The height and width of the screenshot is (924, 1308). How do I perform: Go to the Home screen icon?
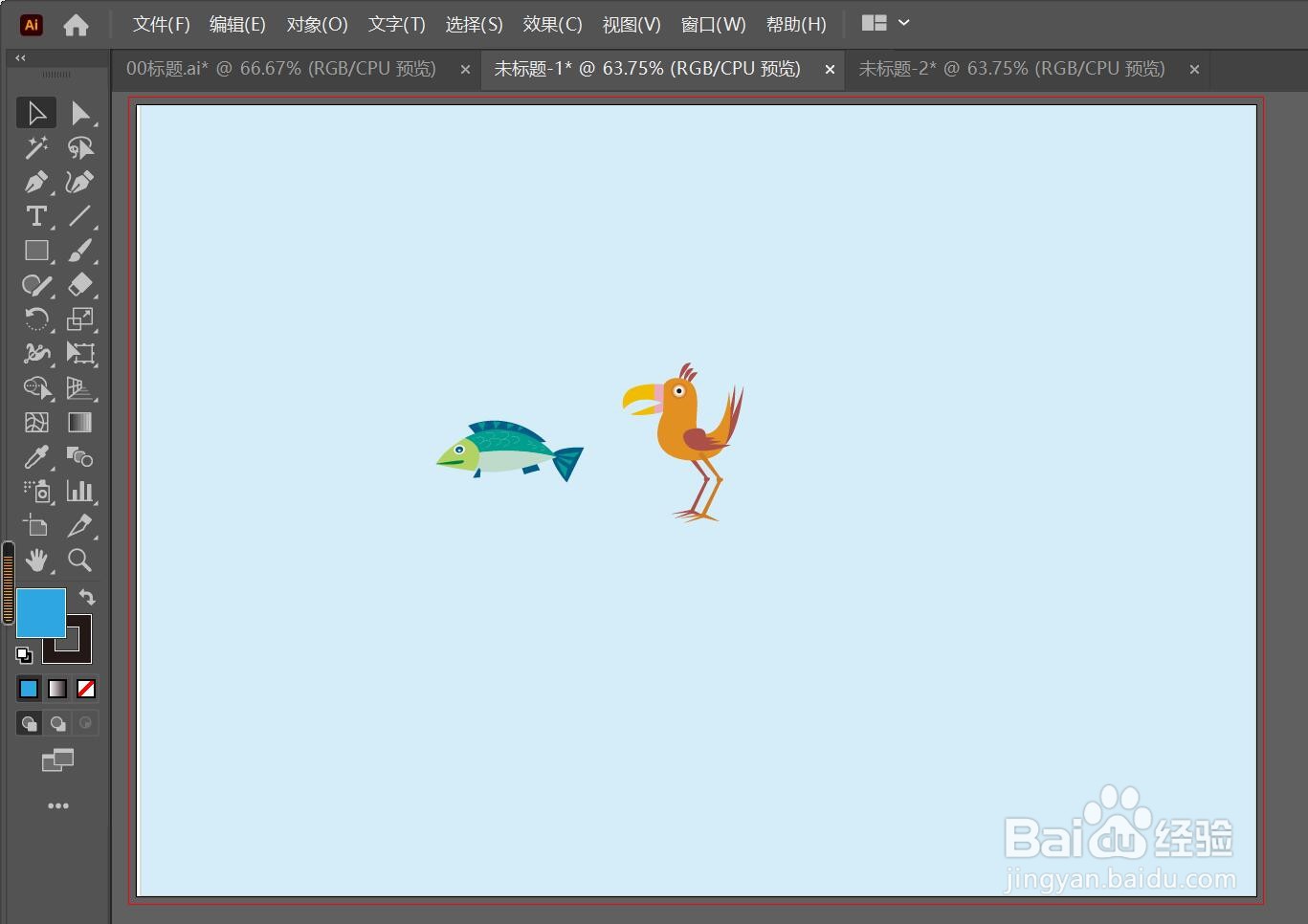pyautogui.click(x=76, y=25)
